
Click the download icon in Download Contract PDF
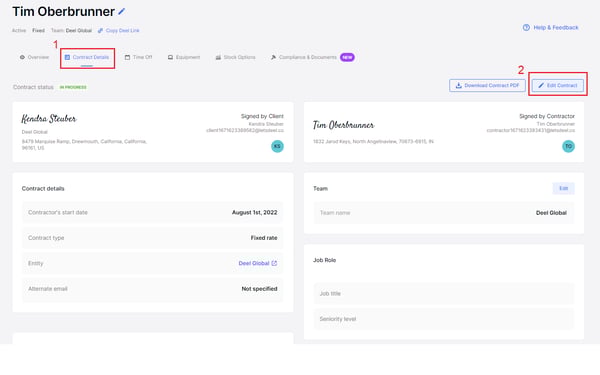pyautogui.click(x=458, y=85)
